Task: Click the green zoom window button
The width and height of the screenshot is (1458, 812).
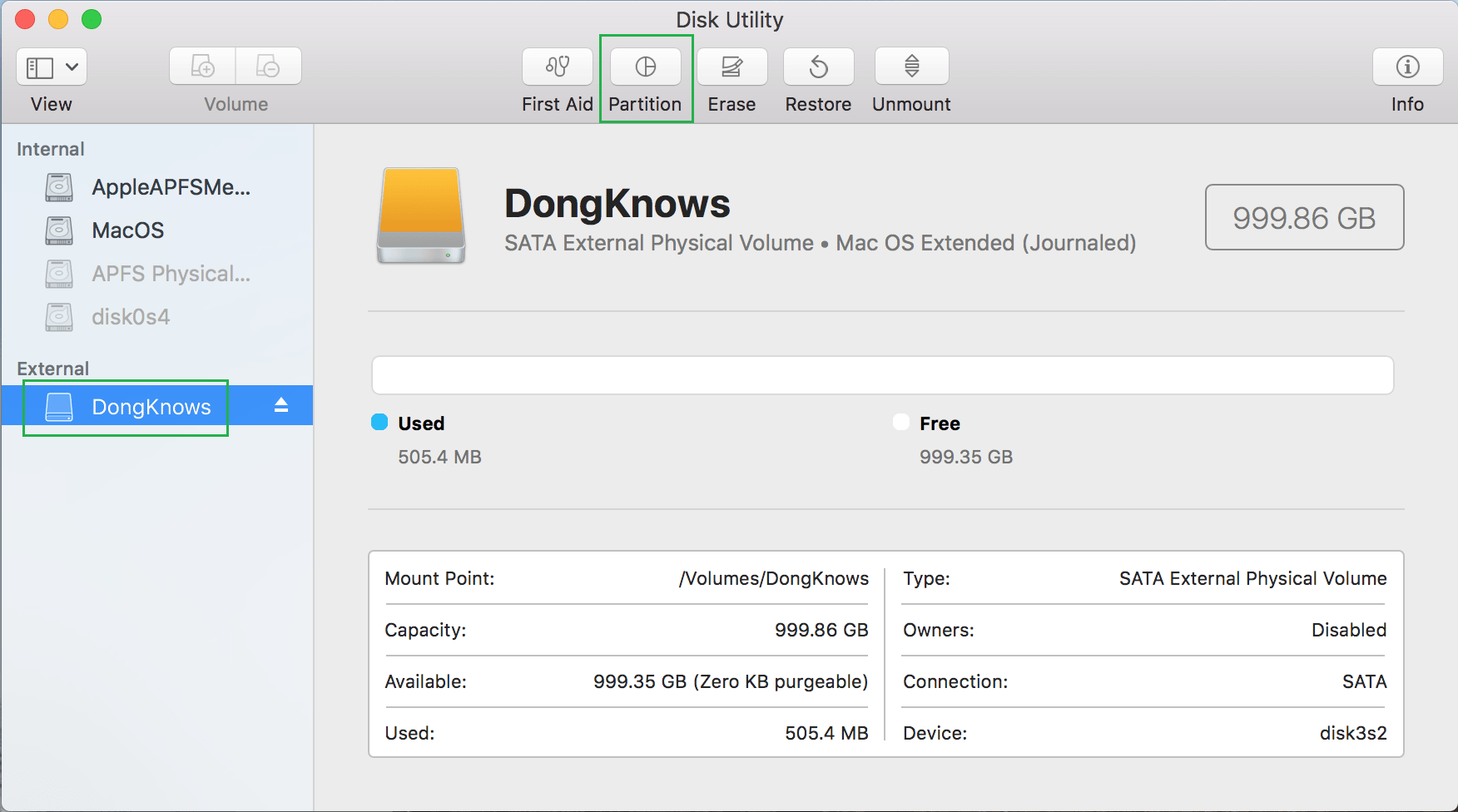Action: point(92,19)
